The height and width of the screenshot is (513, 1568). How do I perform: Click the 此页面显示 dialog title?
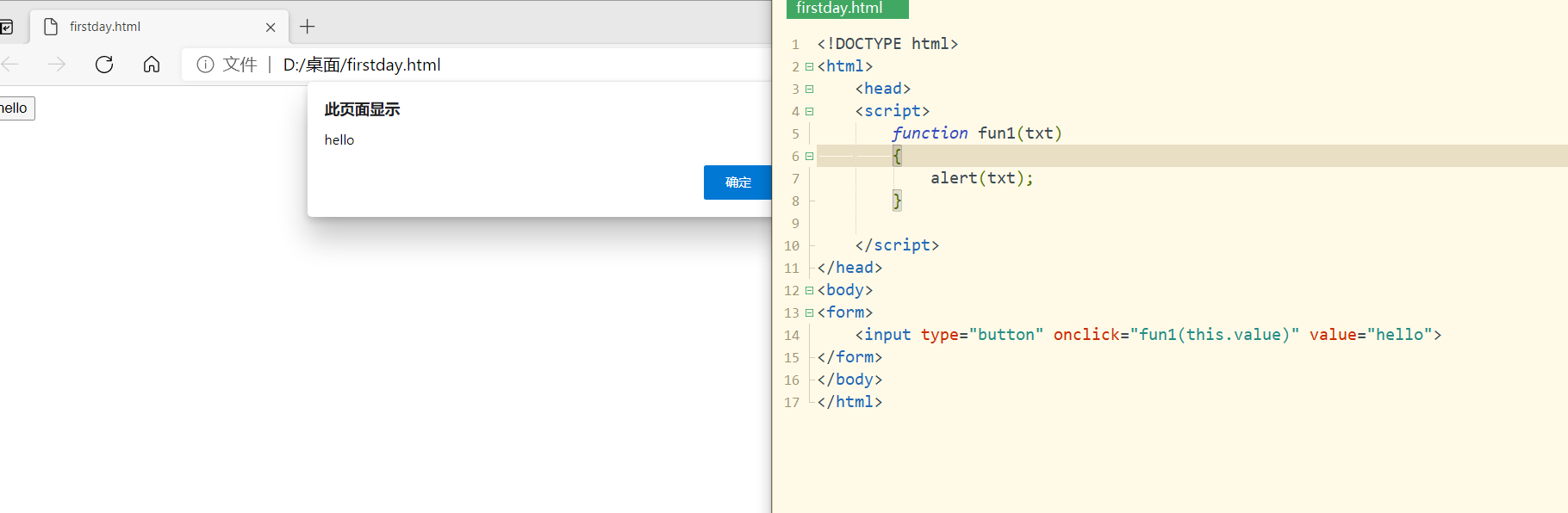coord(362,109)
